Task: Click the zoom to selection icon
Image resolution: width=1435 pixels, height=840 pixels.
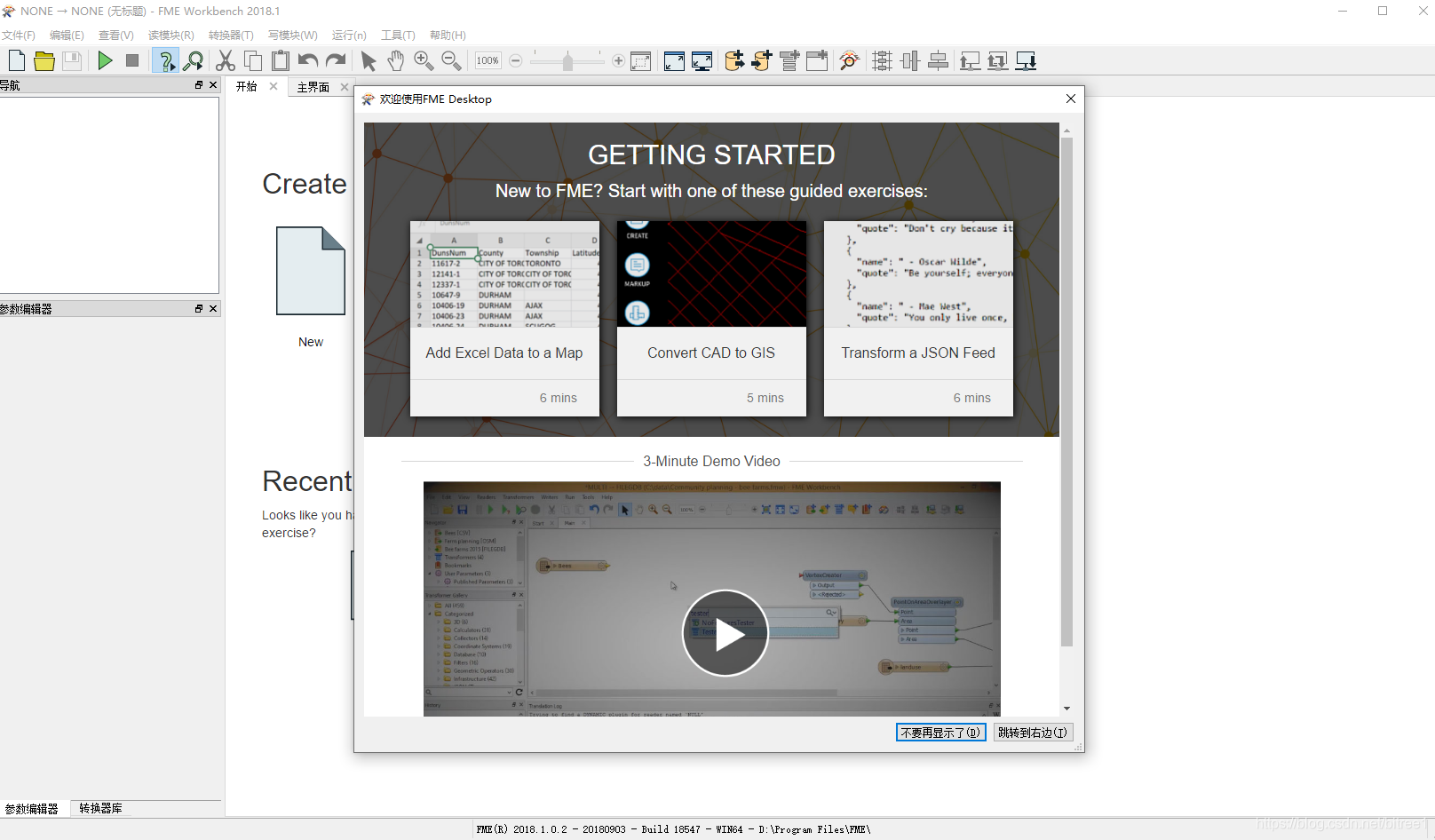Action: (640, 60)
